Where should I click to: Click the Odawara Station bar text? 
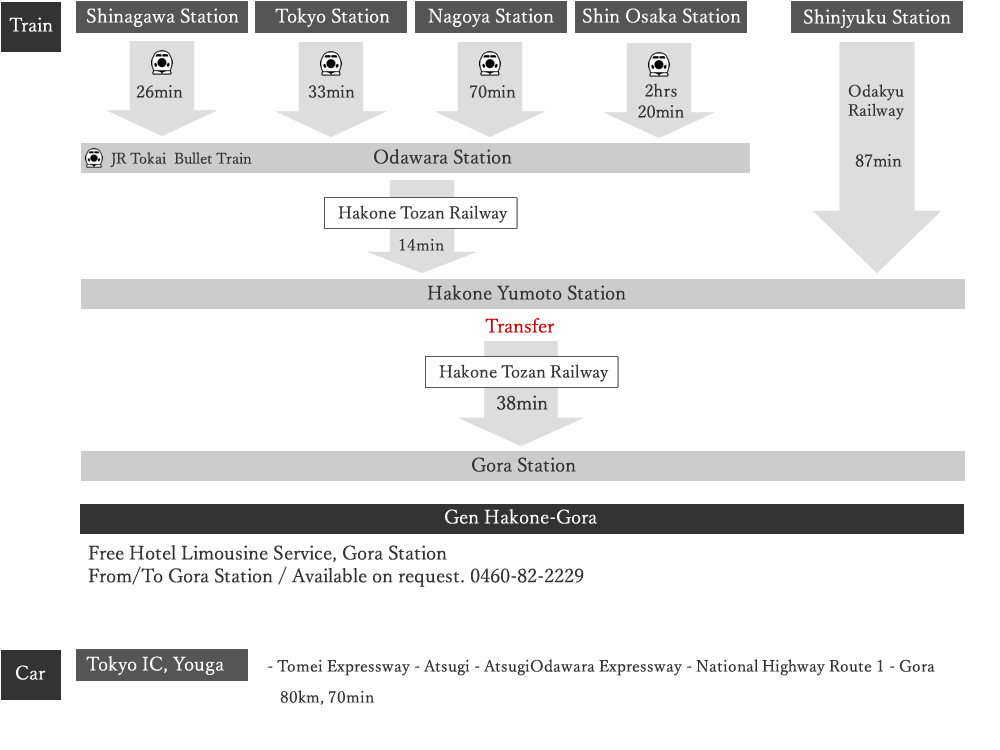(x=442, y=158)
